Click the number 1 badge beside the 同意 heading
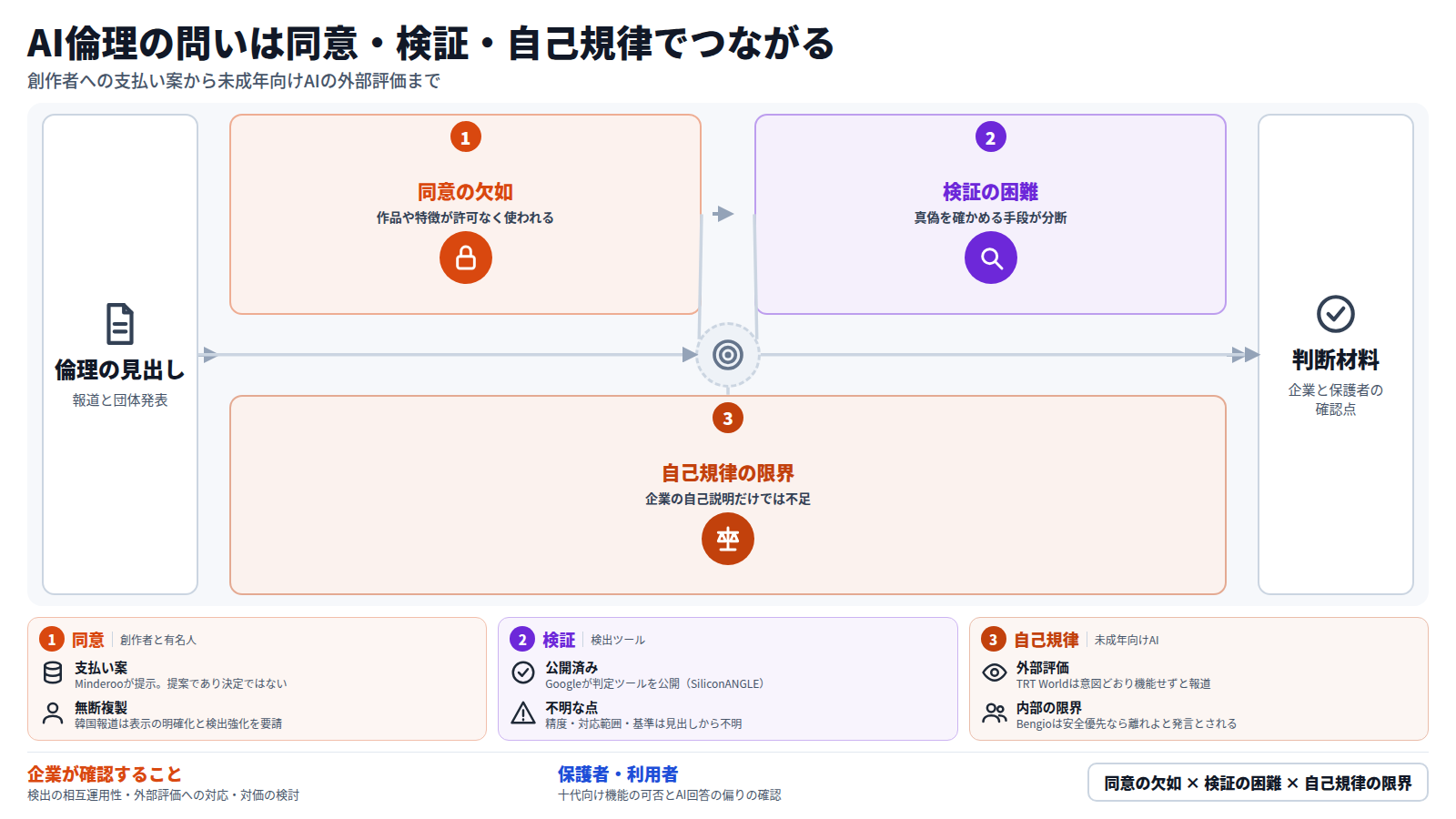Screen dimensions: 1456x819 pos(52,640)
